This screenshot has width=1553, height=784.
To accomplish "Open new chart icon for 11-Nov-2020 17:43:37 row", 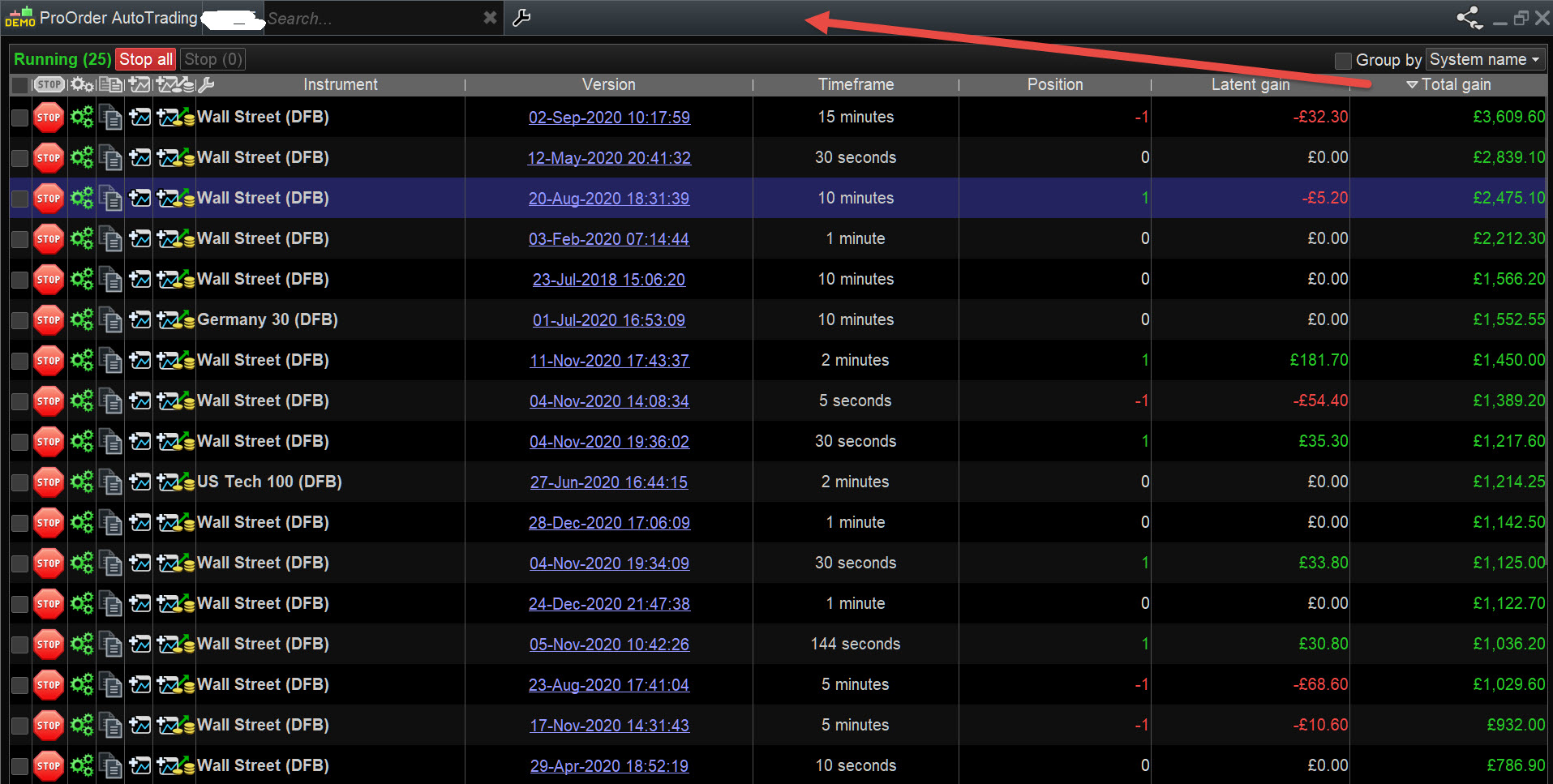I will point(140,360).
